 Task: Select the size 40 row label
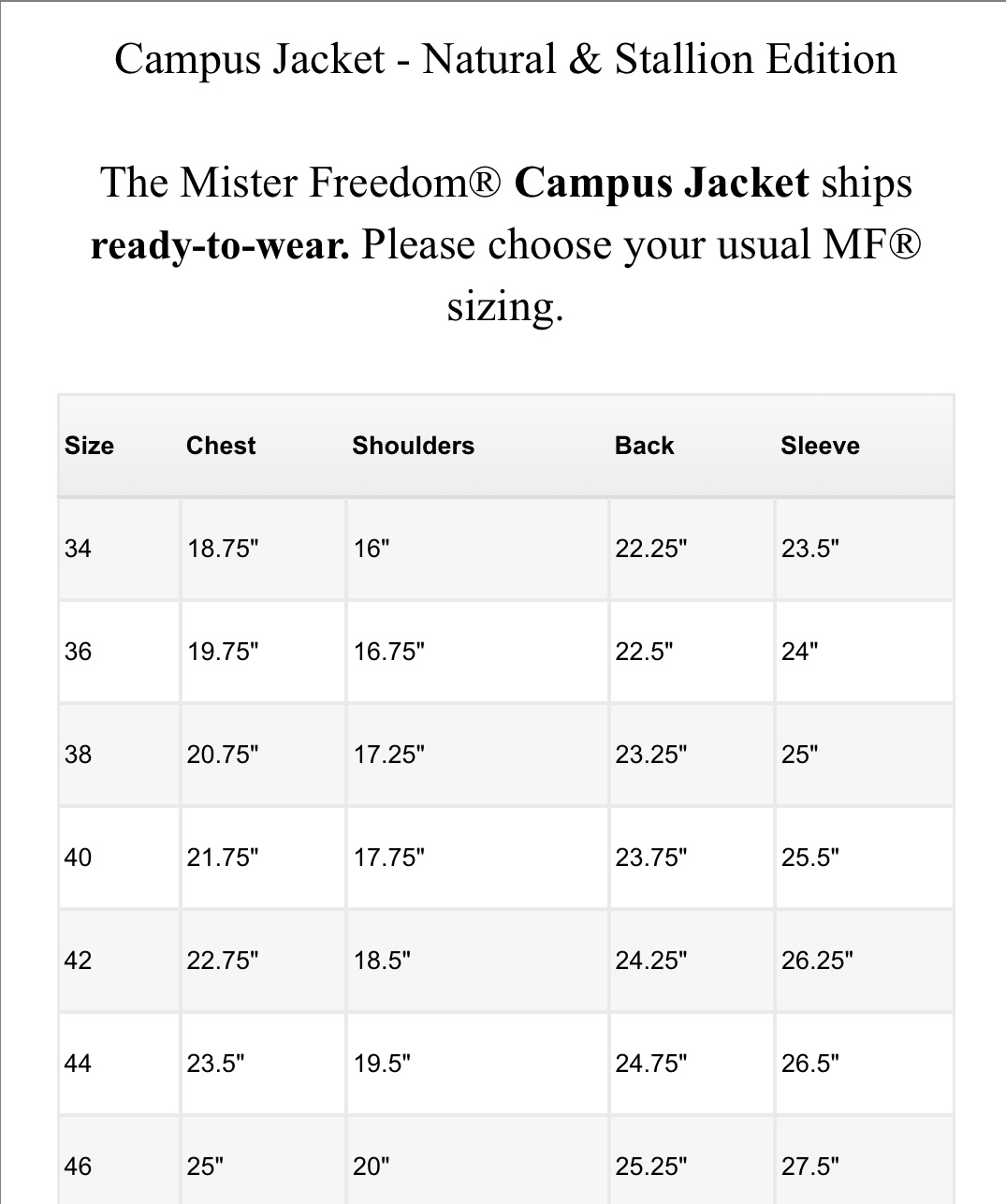pyautogui.click(x=79, y=858)
